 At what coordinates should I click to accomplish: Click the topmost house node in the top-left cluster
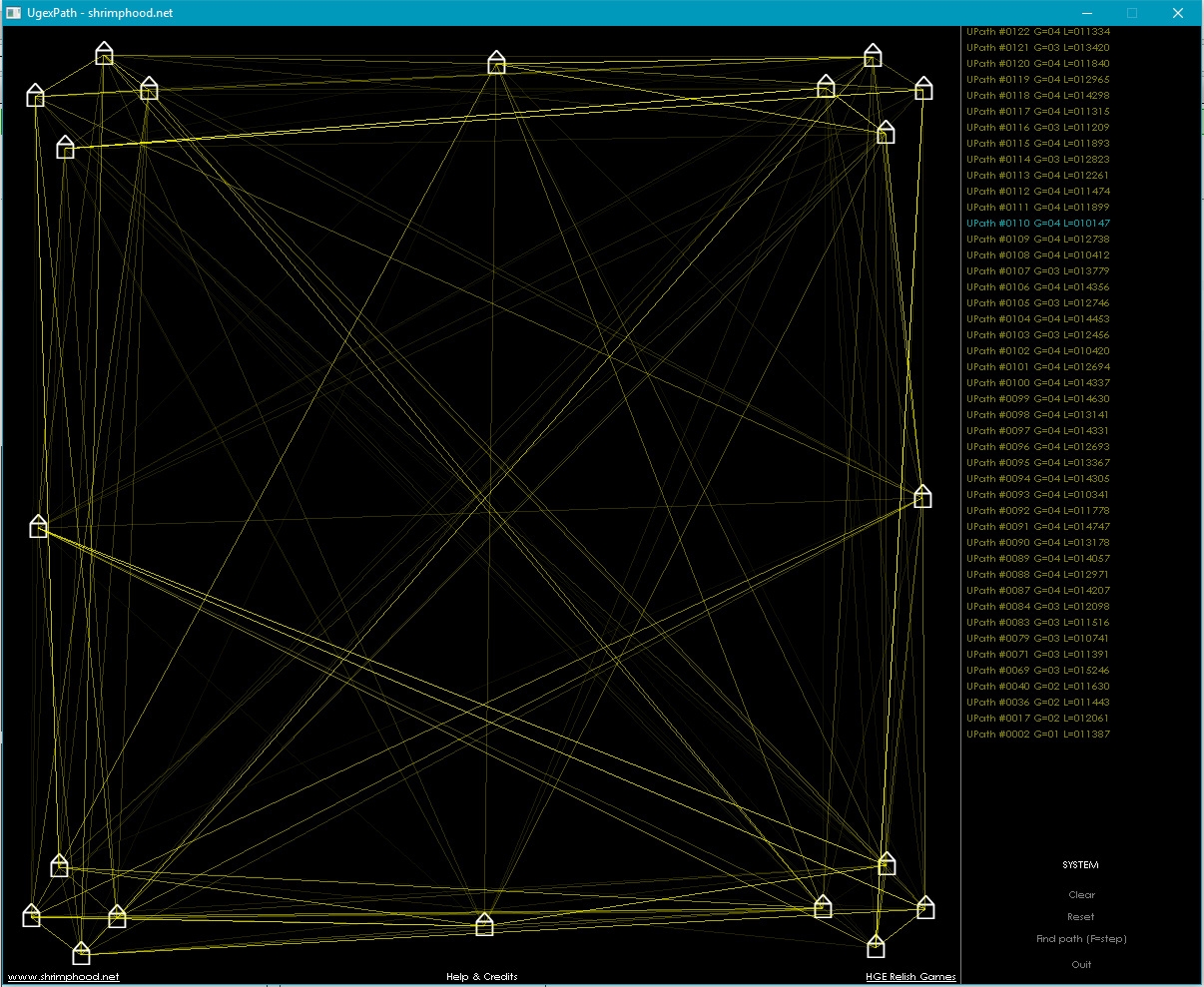[104, 53]
